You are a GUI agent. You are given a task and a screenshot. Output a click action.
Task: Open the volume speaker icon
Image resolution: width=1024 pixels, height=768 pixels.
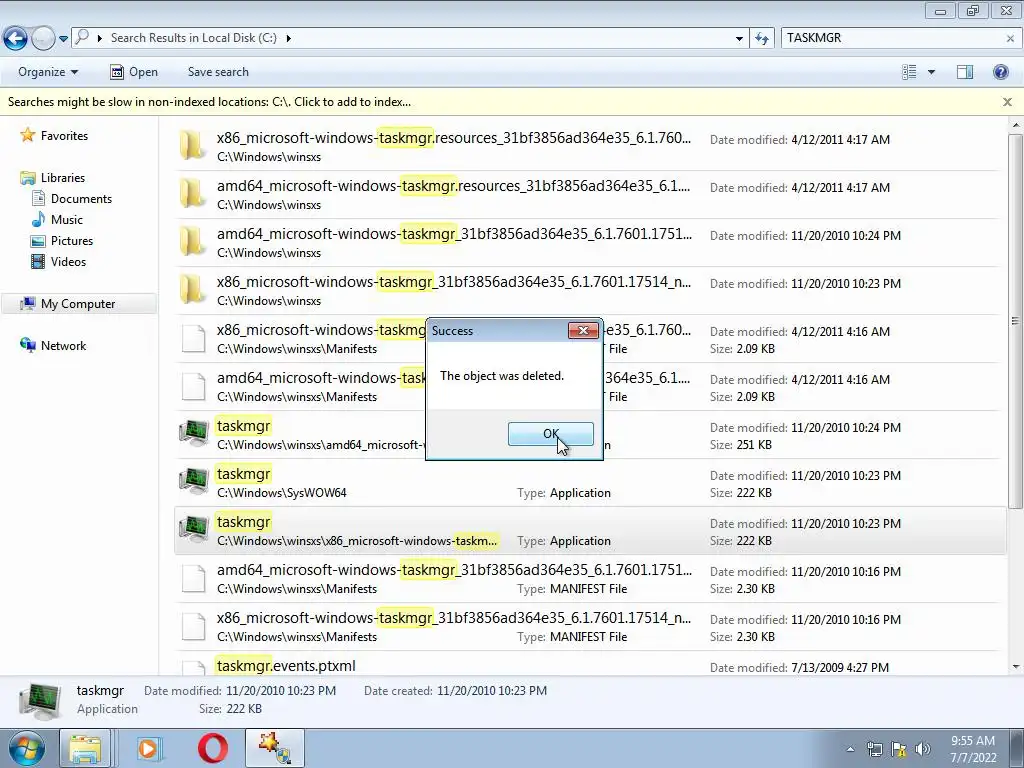923,749
